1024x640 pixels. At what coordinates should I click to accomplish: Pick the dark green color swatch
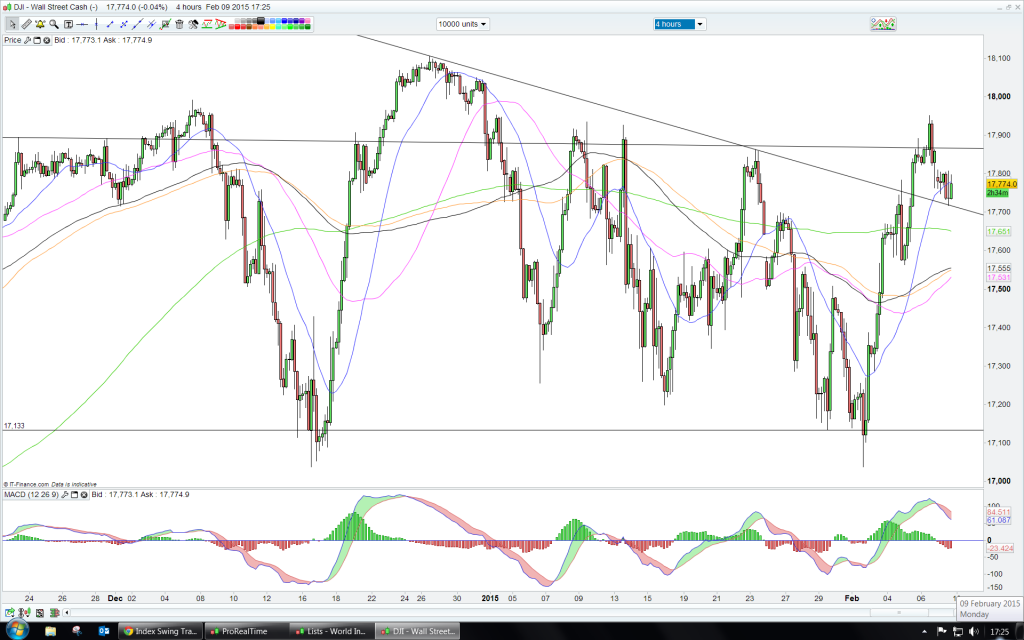pyautogui.click(x=308, y=27)
